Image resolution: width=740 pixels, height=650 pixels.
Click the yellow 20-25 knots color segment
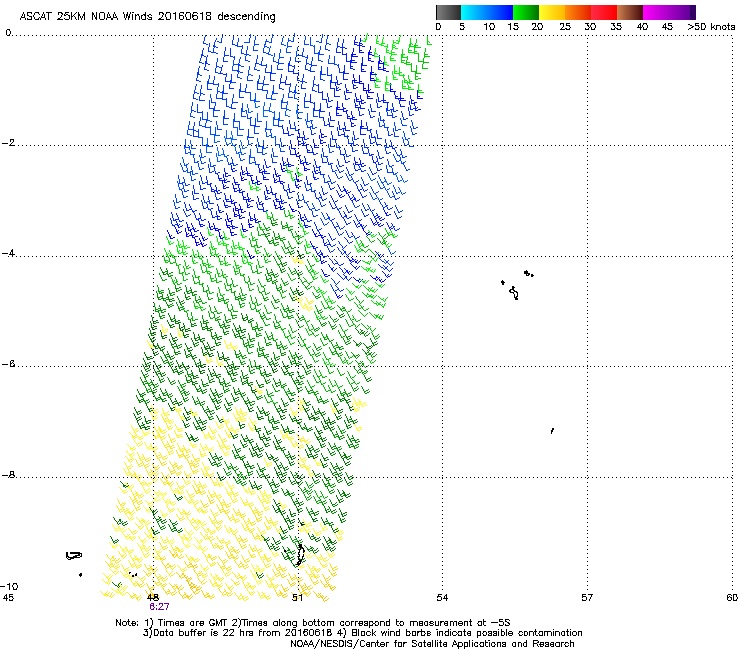coord(552,12)
